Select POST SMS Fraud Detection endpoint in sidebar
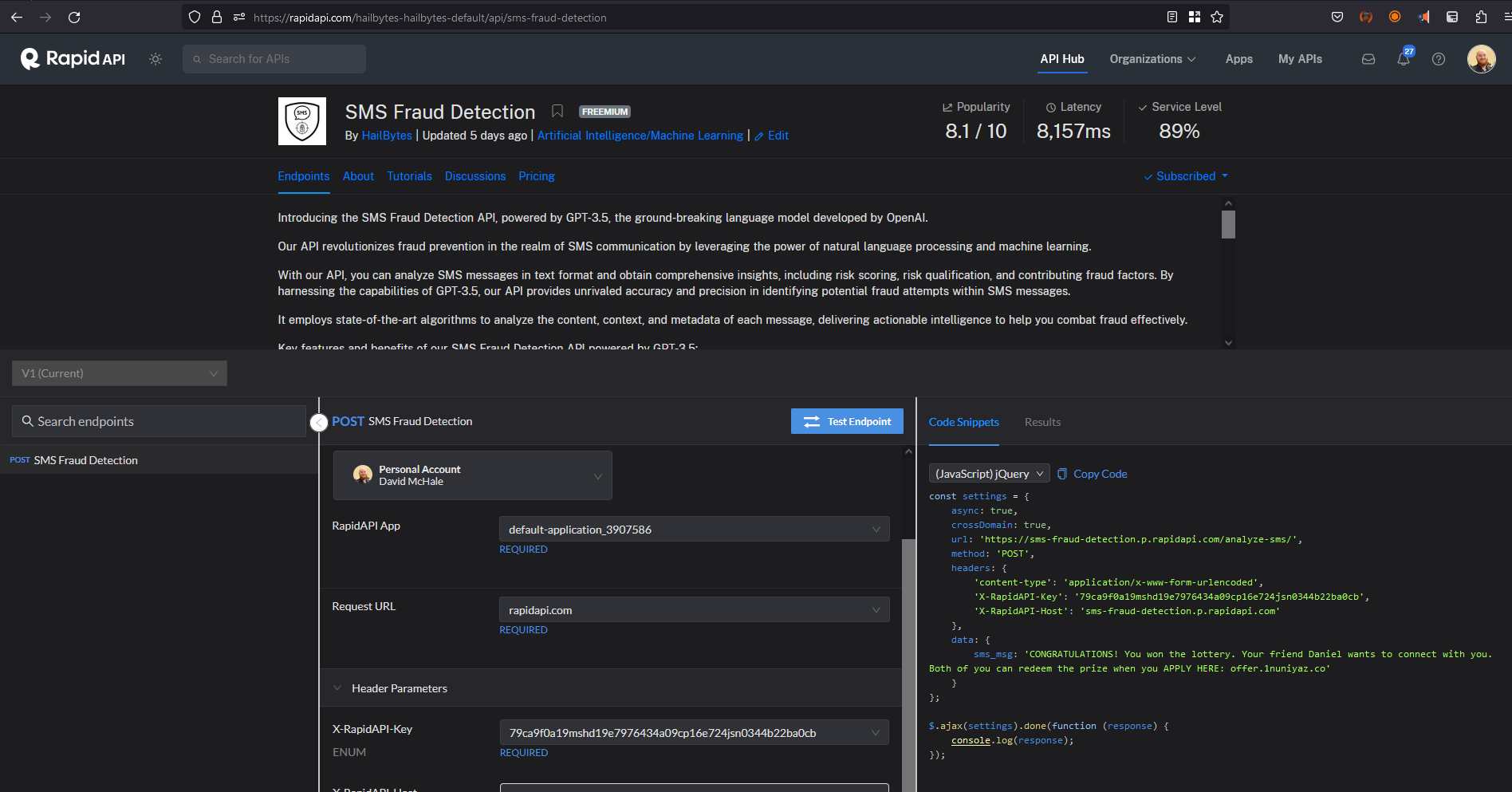 [159, 460]
